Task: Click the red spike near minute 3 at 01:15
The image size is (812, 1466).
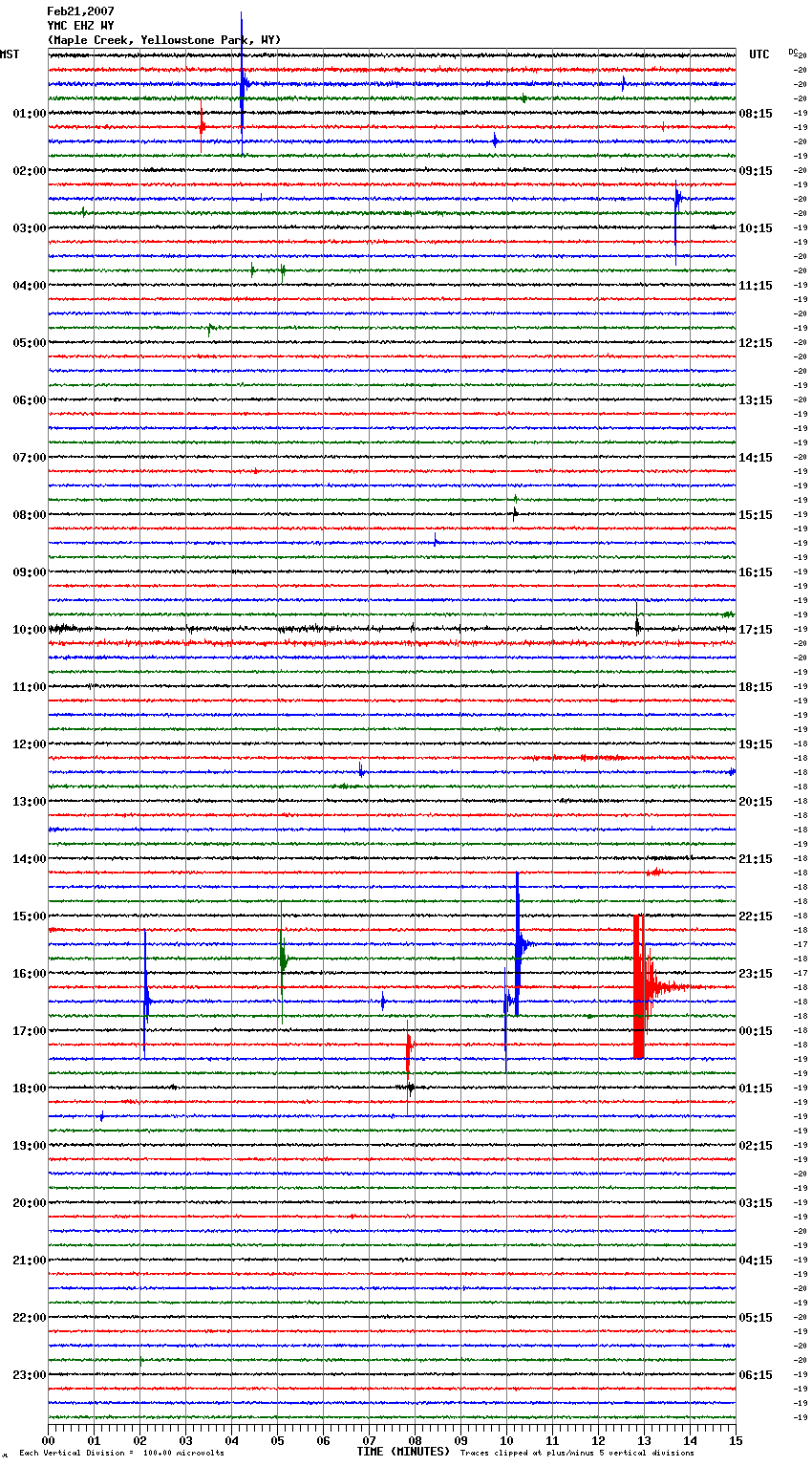Action: pyautogui.click(x=202, y=126)
